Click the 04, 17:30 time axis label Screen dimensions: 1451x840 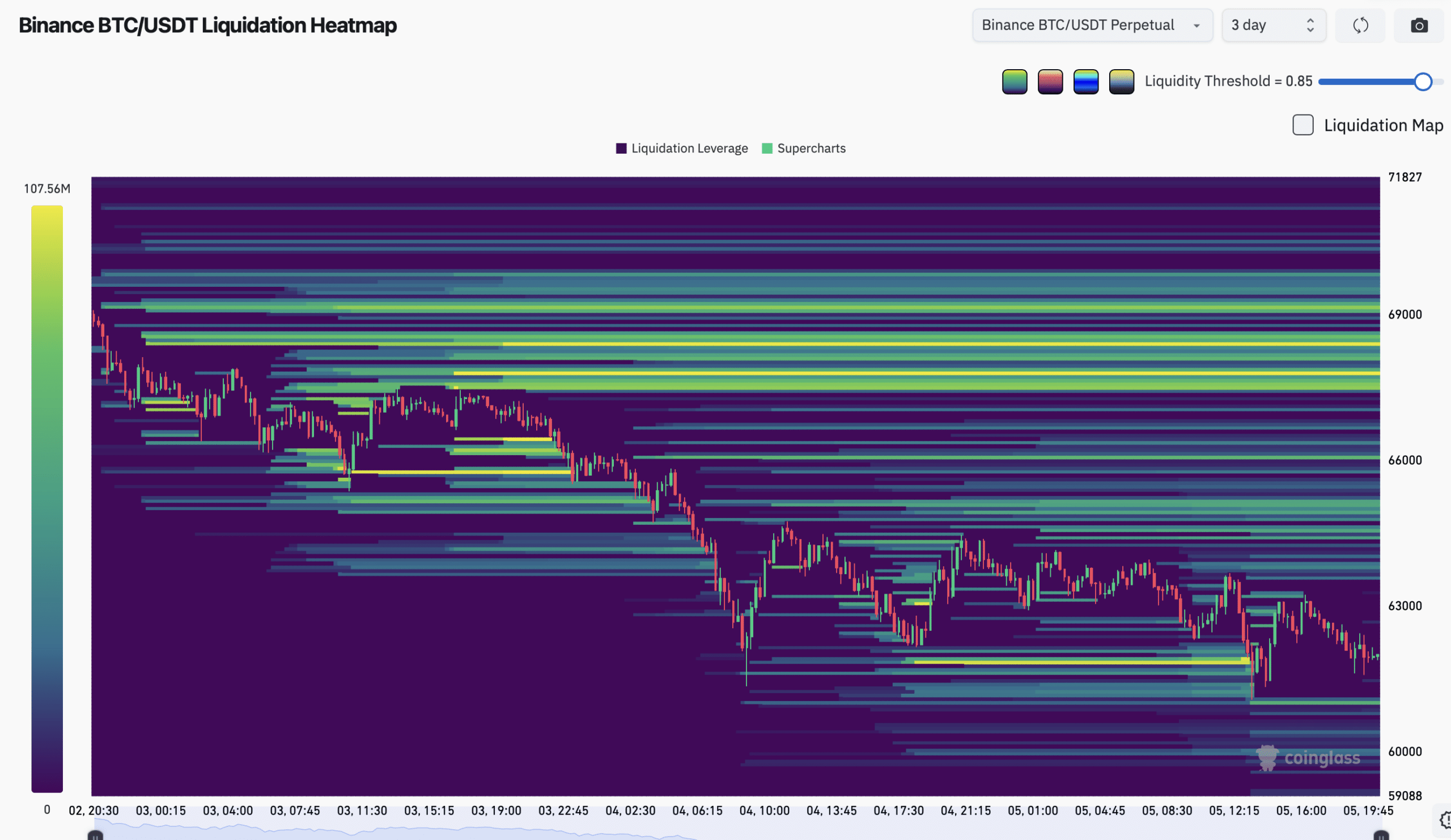[x=899, y=811]
